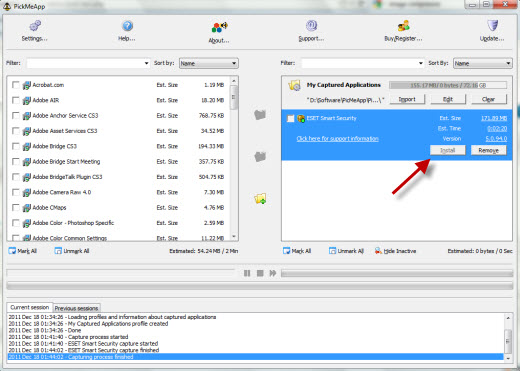Screen dimensions: 520x371
Task: Click the Adobe Camera Raw 4.0 application icon
Action: tap(27, 193)
